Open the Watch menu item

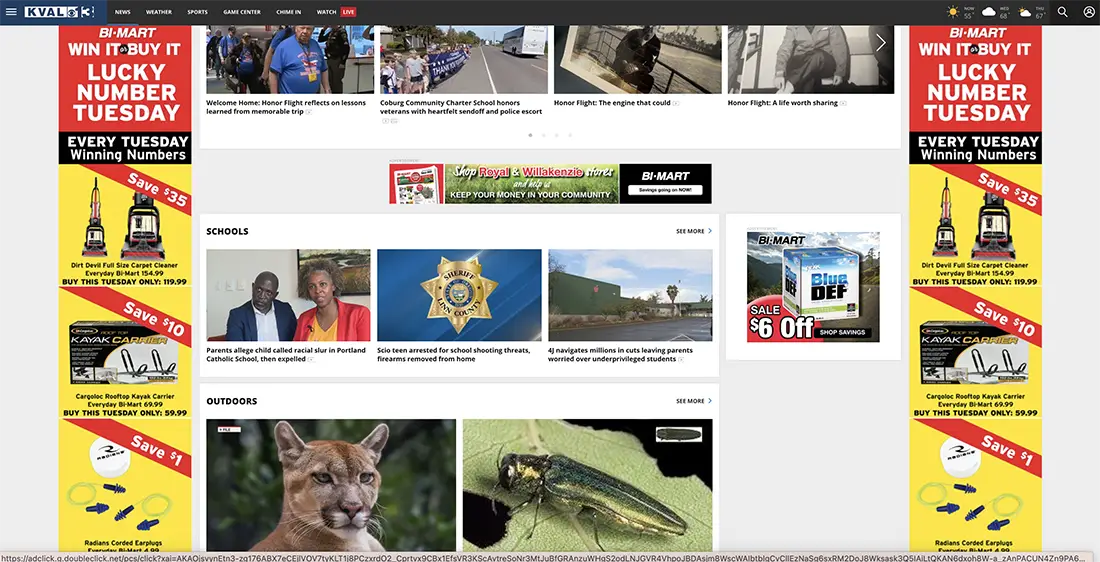(x=326, y=12)
